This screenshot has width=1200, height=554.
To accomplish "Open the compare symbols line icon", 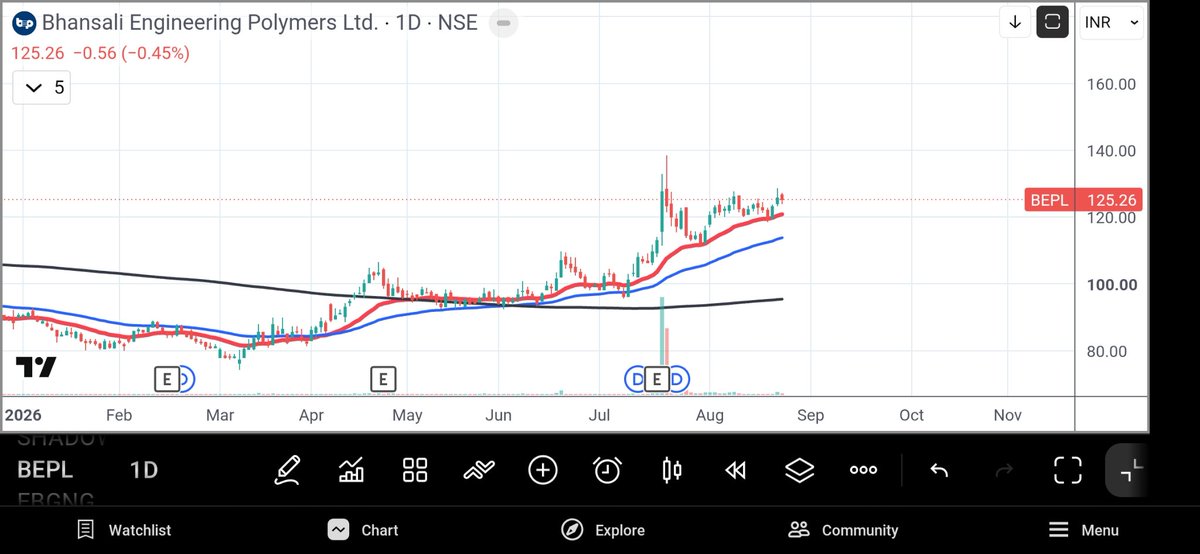I will pos(479,469).
